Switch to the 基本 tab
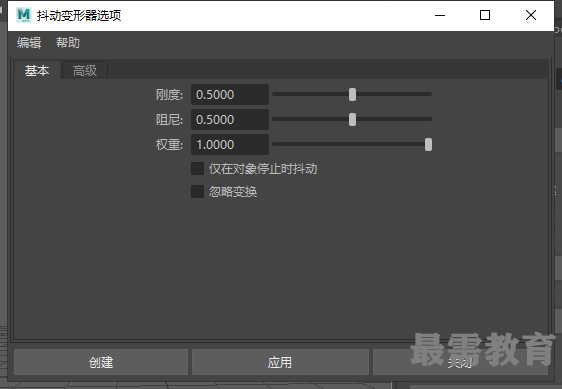This screenshot has height=389, width=562. click(x=37, y=71)
